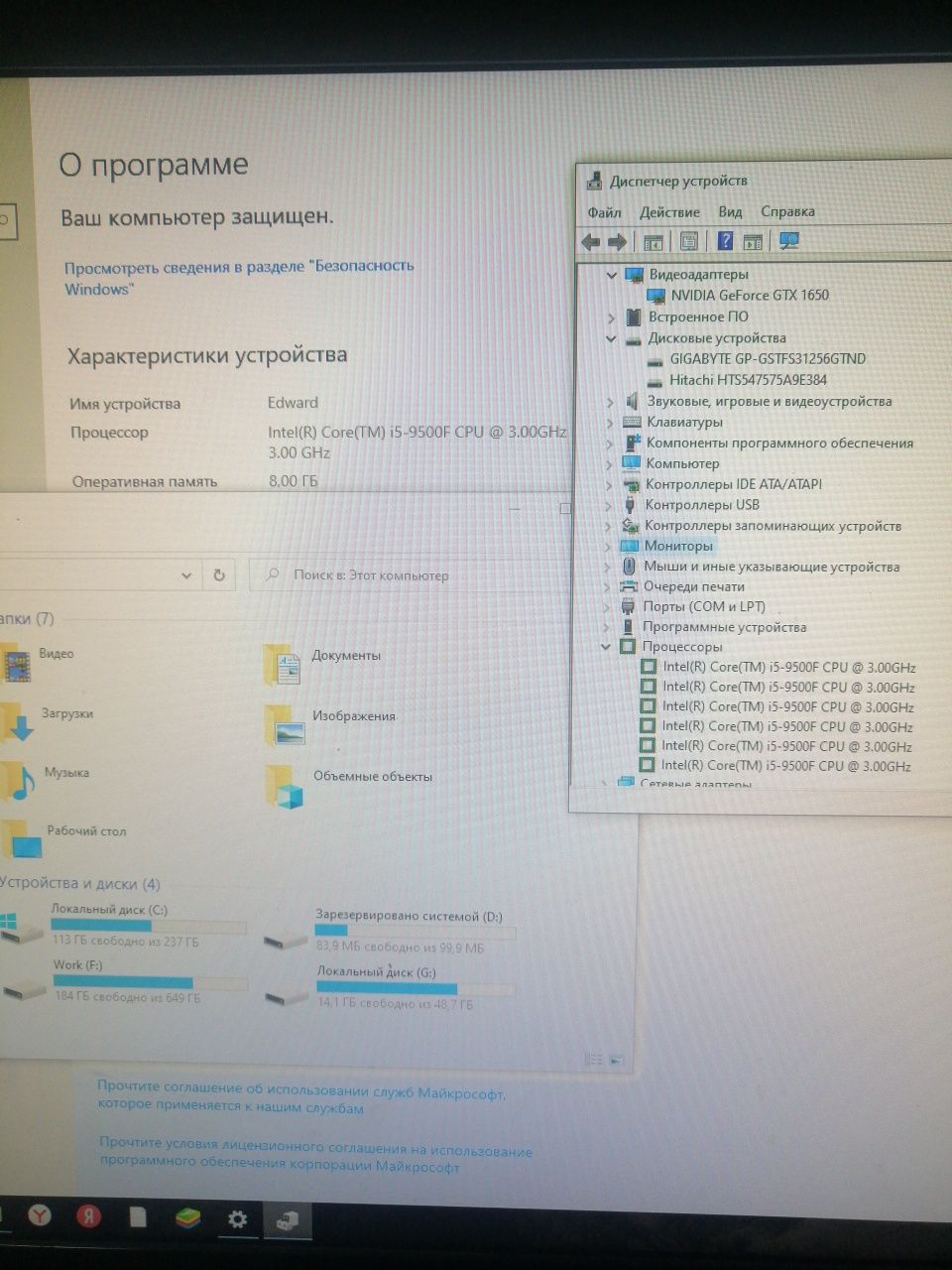Screen dimensions: 952x1270
Task: Select Контроллеры IDE ATA/ATAPI row
Action: [x=733, y=484]
